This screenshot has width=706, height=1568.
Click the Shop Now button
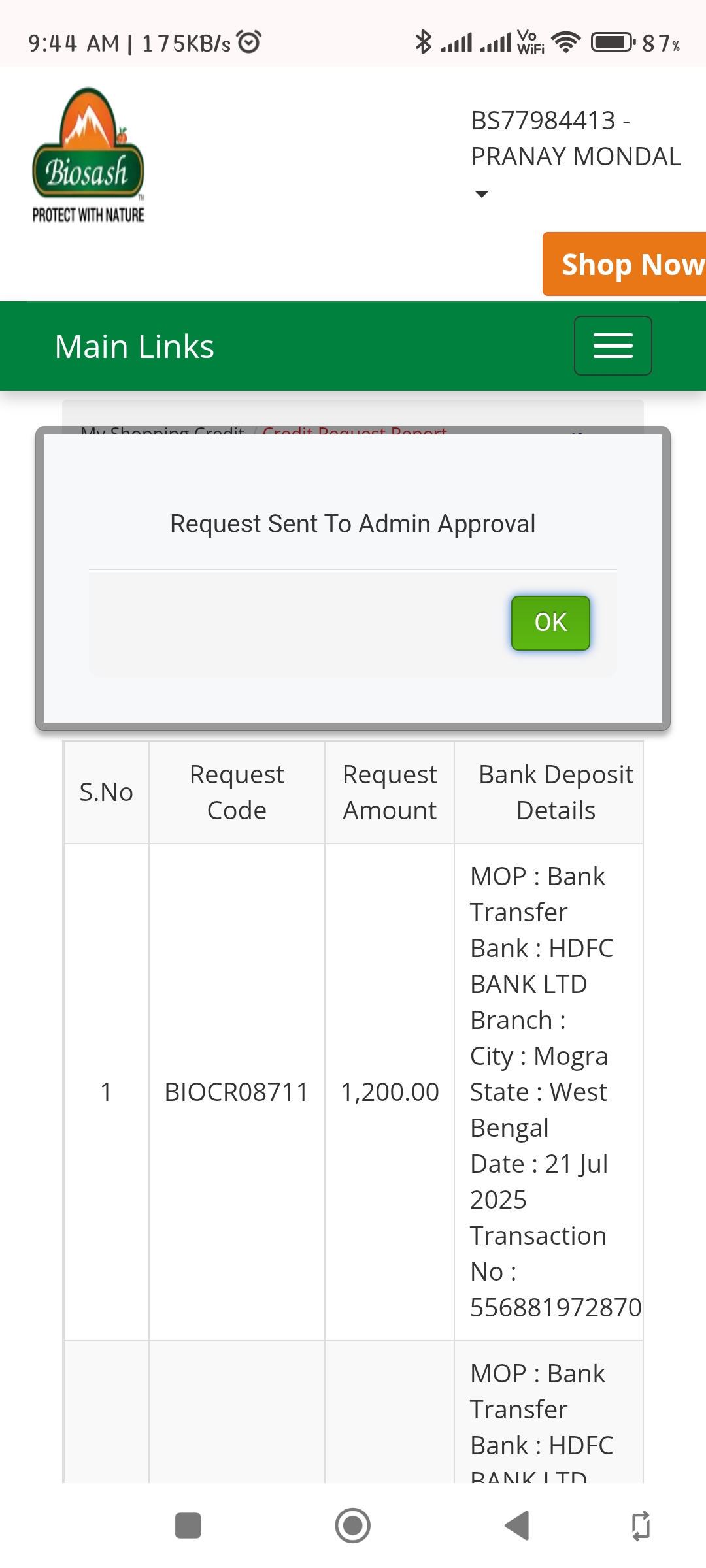[x=625, y=265]
